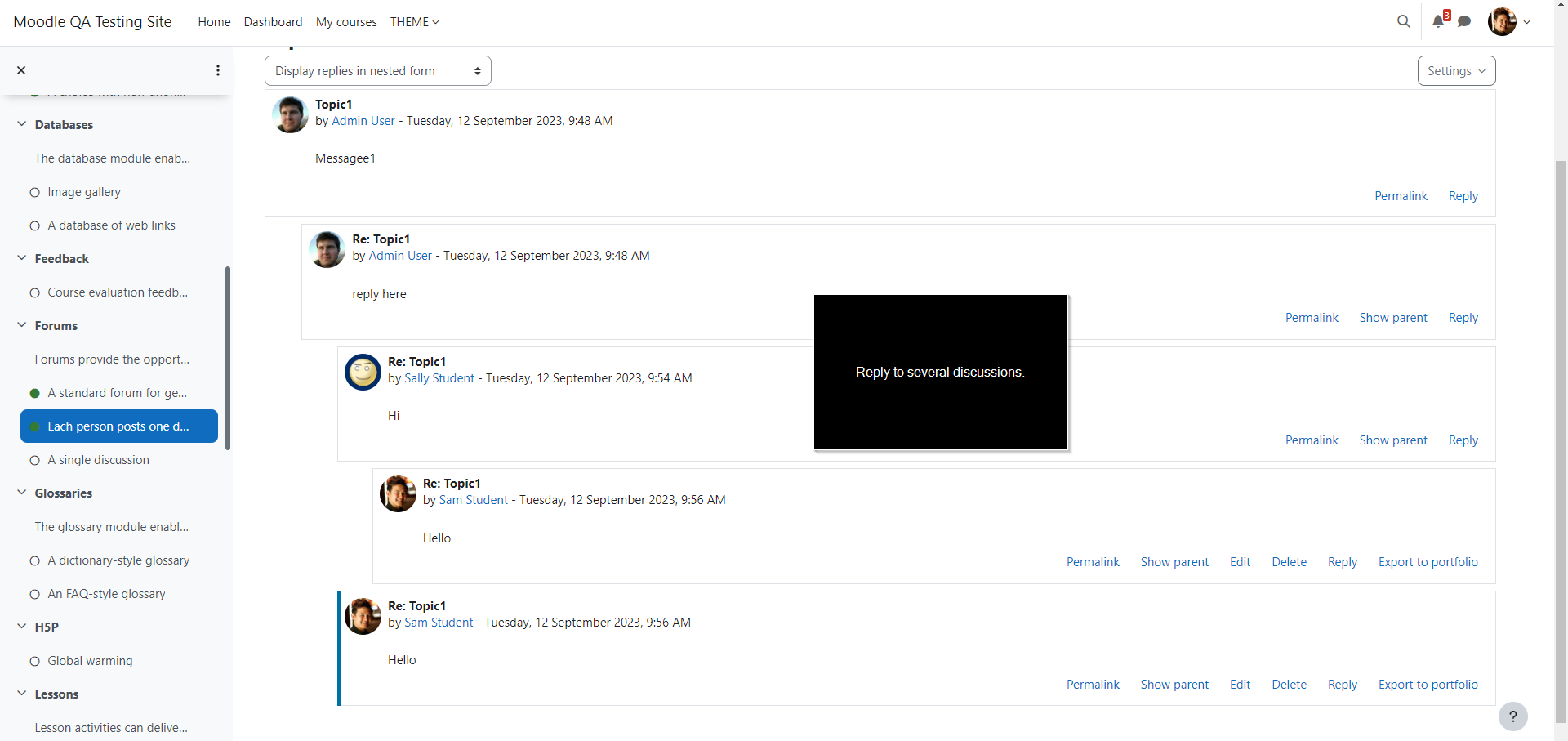Viewport: 1568px width, 741px height.
Task: Open the help question mark button
Action: pyautogui.click(x=1512, y=716)
